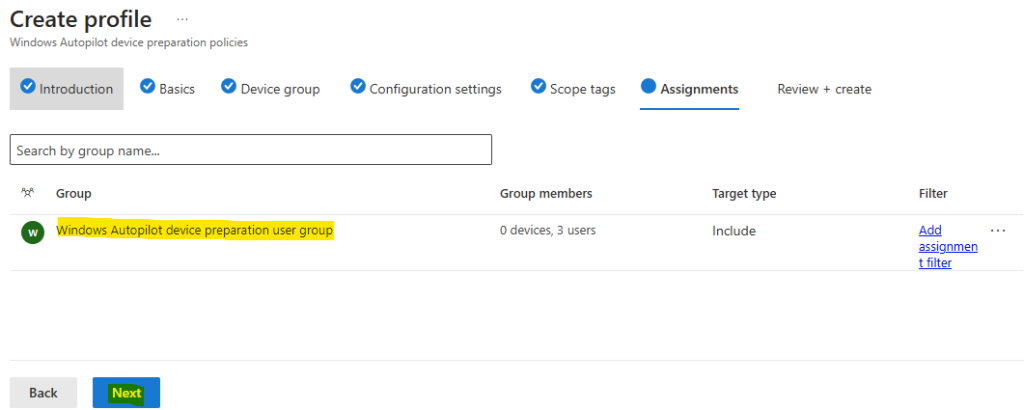Select Windows Autopilot device preparation user group

click(x=195, y=230)
